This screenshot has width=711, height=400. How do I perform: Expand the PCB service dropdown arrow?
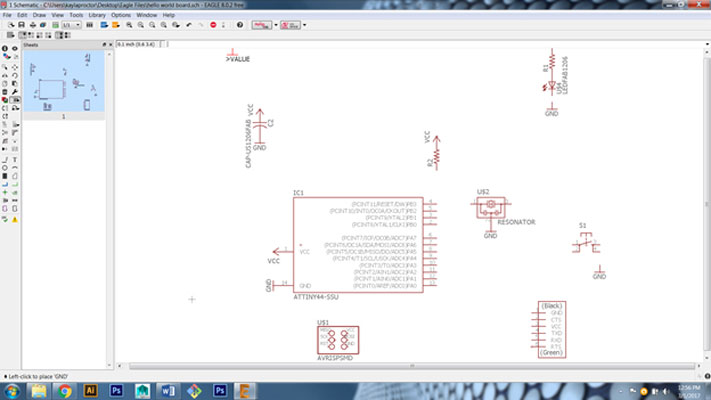(304, 25)
